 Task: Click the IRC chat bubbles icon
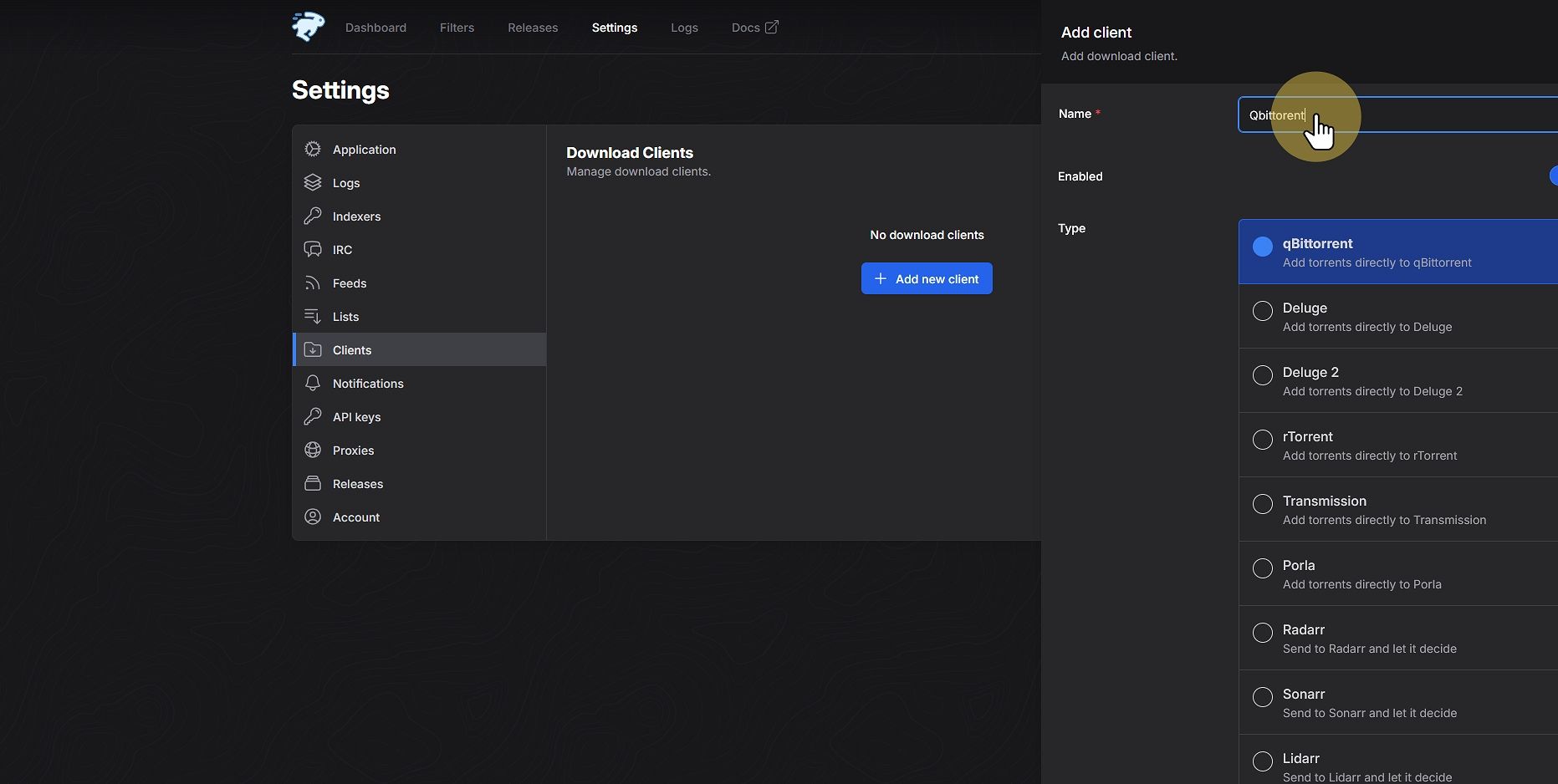313,249
